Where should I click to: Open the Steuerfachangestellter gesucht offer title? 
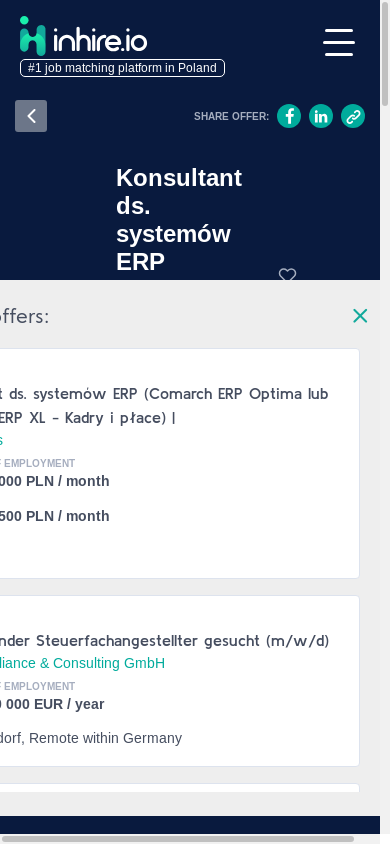click(x=165, y=641)
